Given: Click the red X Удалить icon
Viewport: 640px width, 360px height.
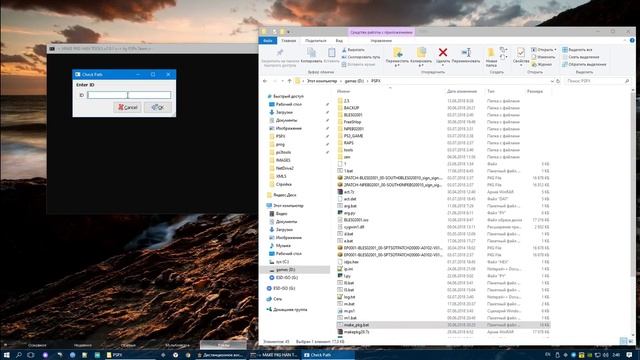Looking at the screenshot, I should tap(443, 52).
